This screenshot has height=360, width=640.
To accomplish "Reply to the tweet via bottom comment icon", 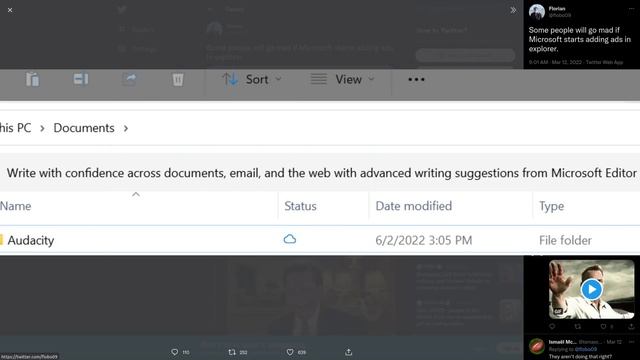I will 175,352.
